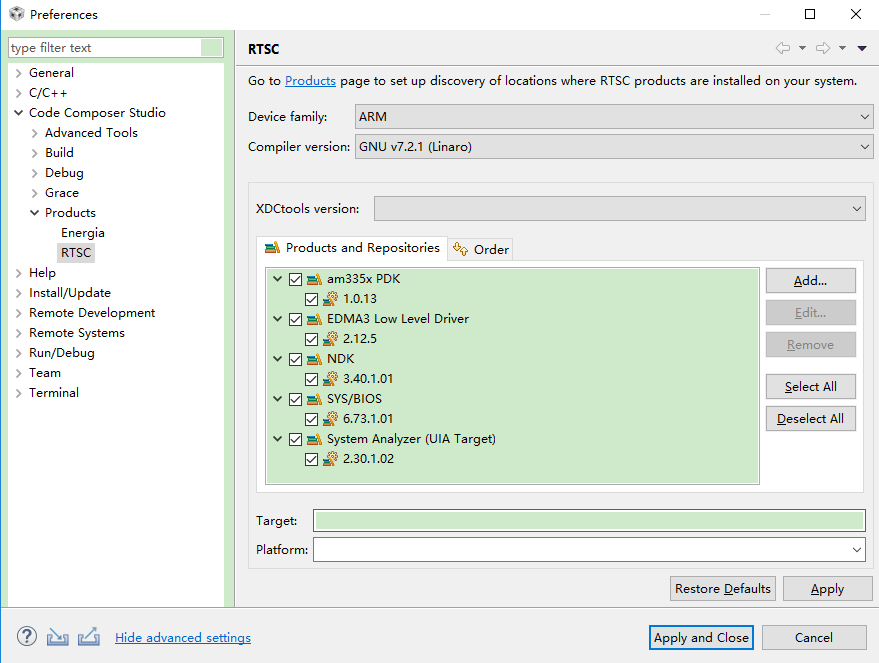Open the Device family dropdown

(614, 117)
